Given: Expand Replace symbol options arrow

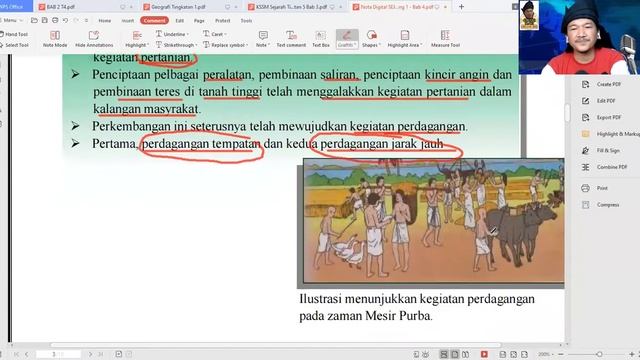Looking at the screenshot, I should 247,45.
